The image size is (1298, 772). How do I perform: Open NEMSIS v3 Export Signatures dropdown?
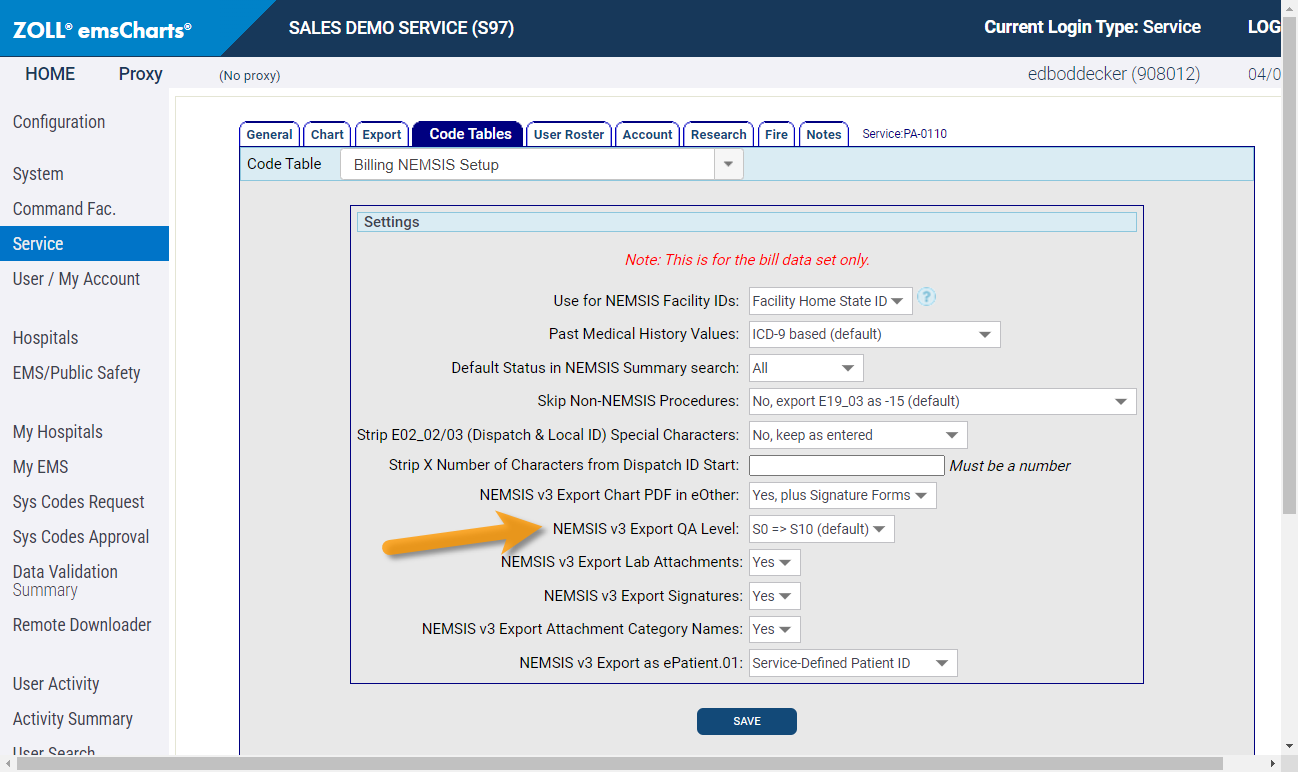pos(774,596)
